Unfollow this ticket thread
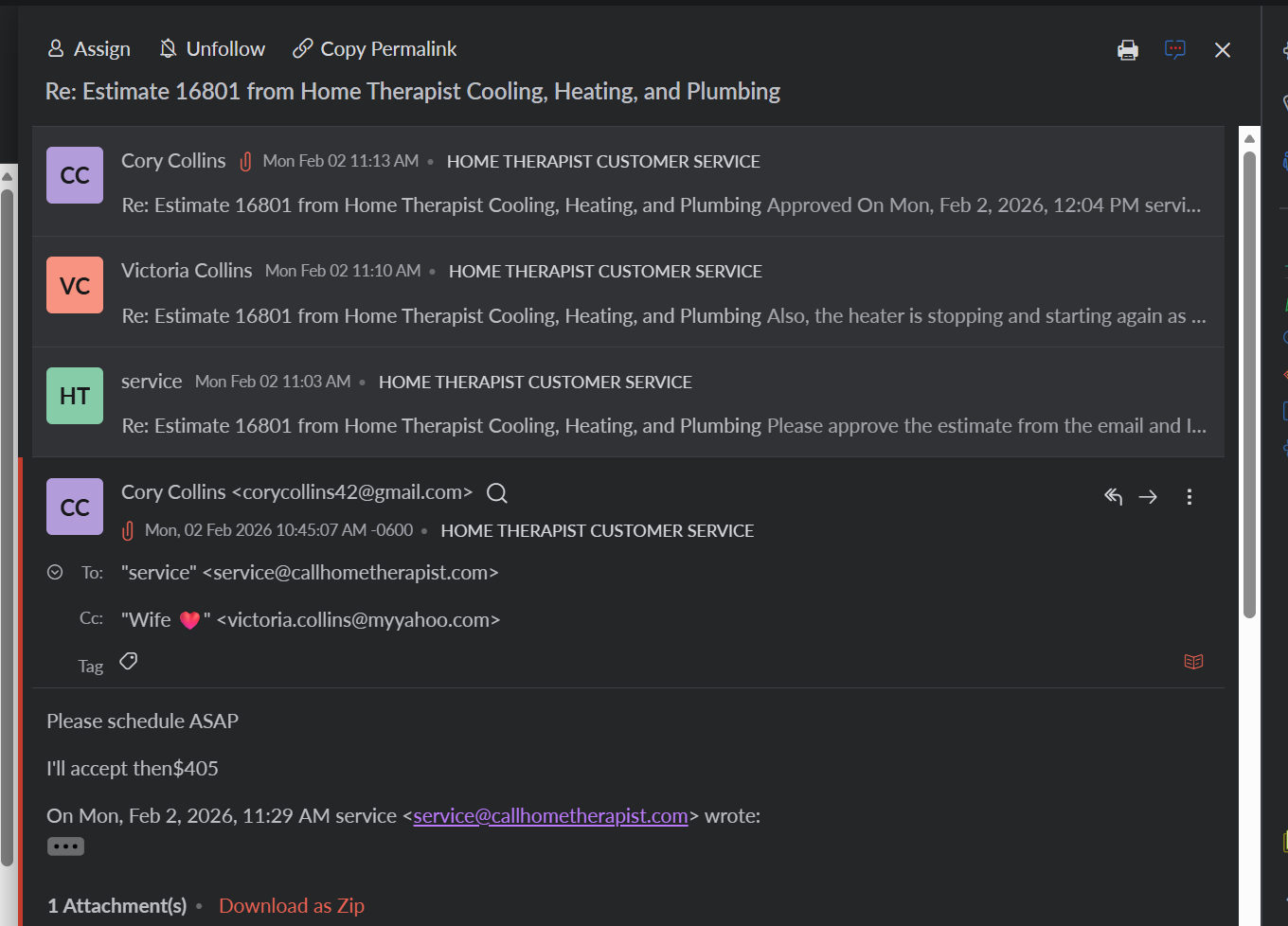 [212, 49]
